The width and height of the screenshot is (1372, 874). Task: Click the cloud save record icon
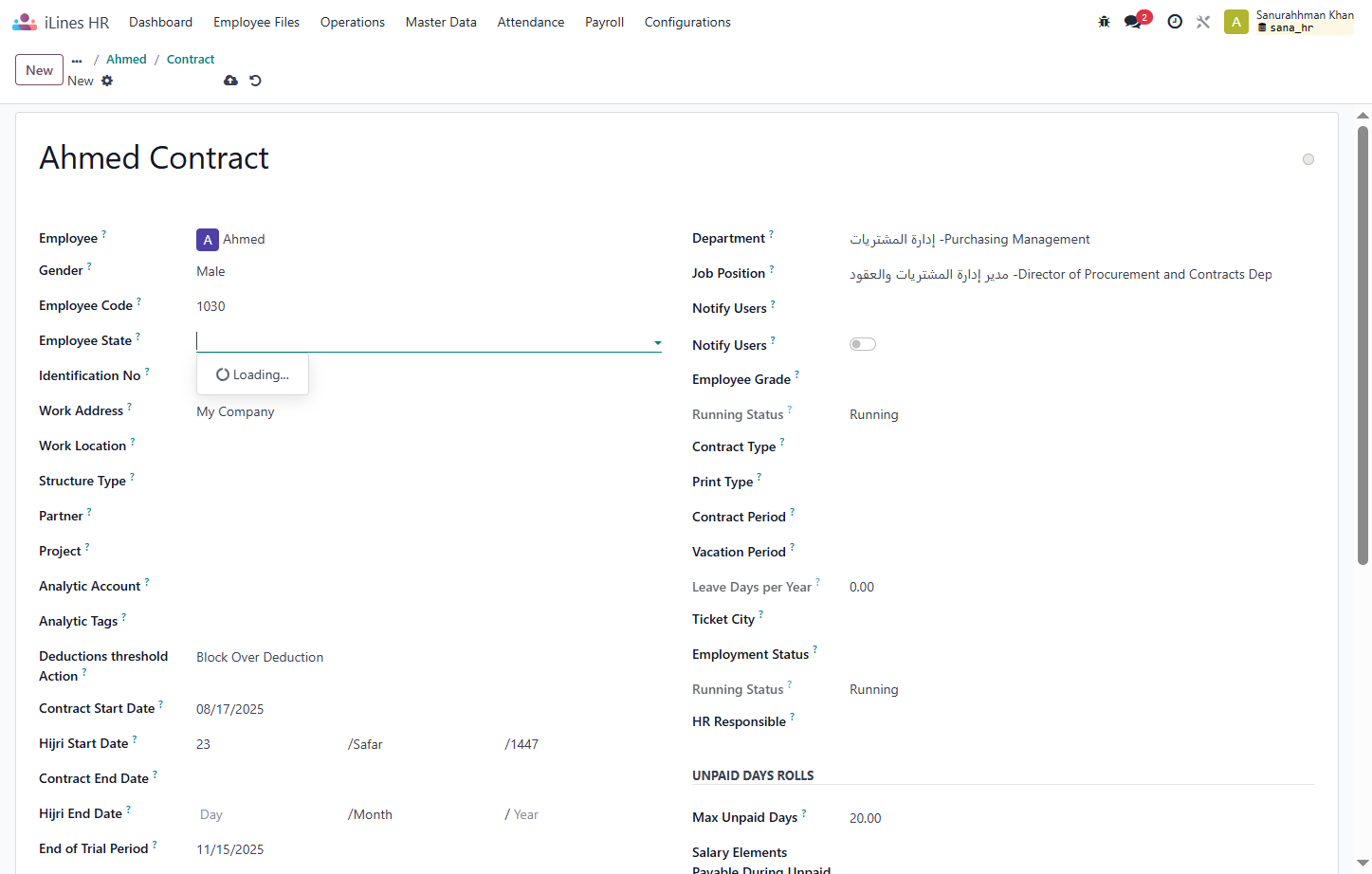(x=230, y=81)
